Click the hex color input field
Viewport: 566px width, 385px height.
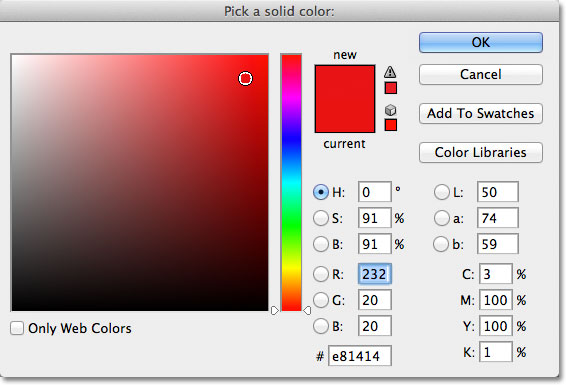[x=360, y=356]
